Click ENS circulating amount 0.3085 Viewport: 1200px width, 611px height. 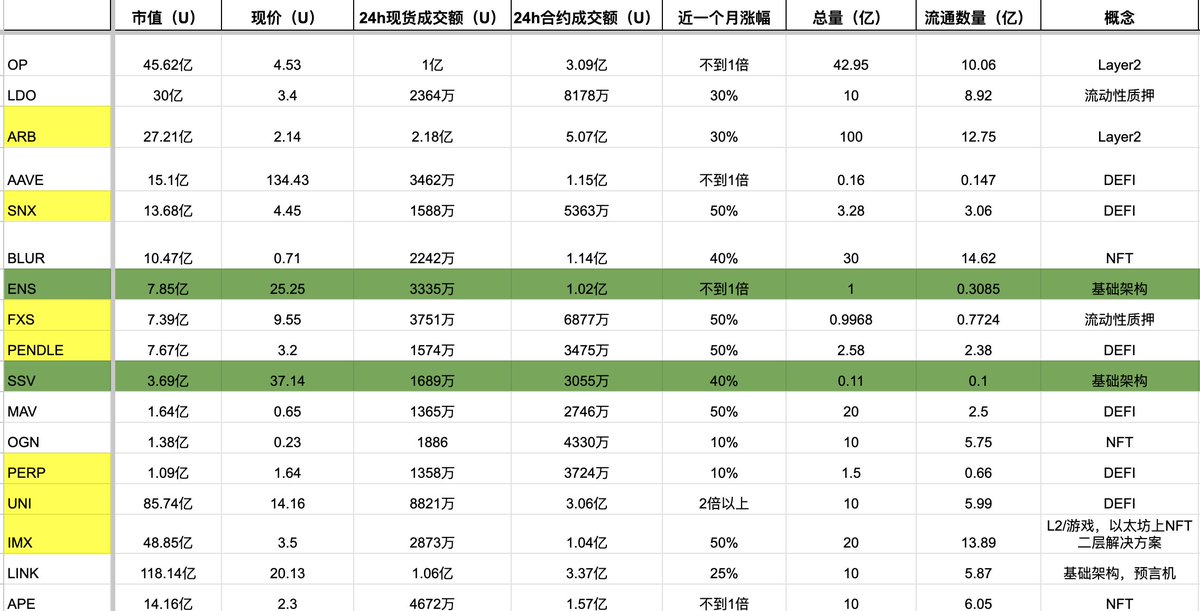pyautogui.click(x=978, y=289)
